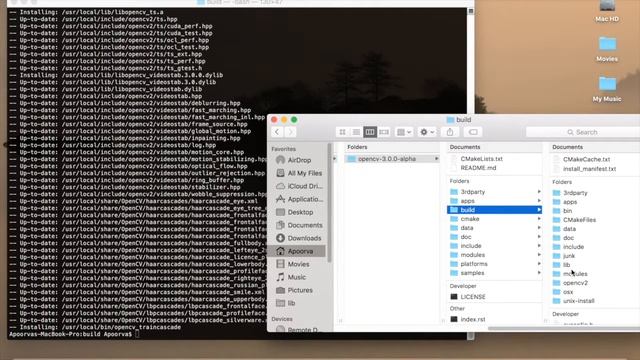The height and width of the screenshot is (360, 640).
Task: Select index.rst file
Action: click(x=473, y=319)
